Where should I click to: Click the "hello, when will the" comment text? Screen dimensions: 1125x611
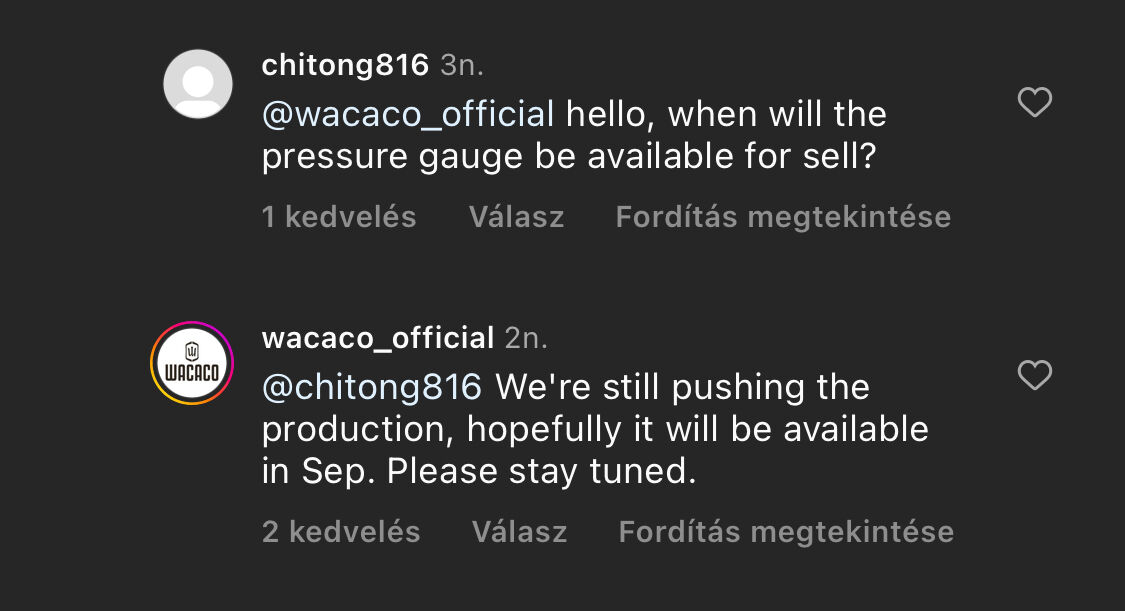coord(726,114)
